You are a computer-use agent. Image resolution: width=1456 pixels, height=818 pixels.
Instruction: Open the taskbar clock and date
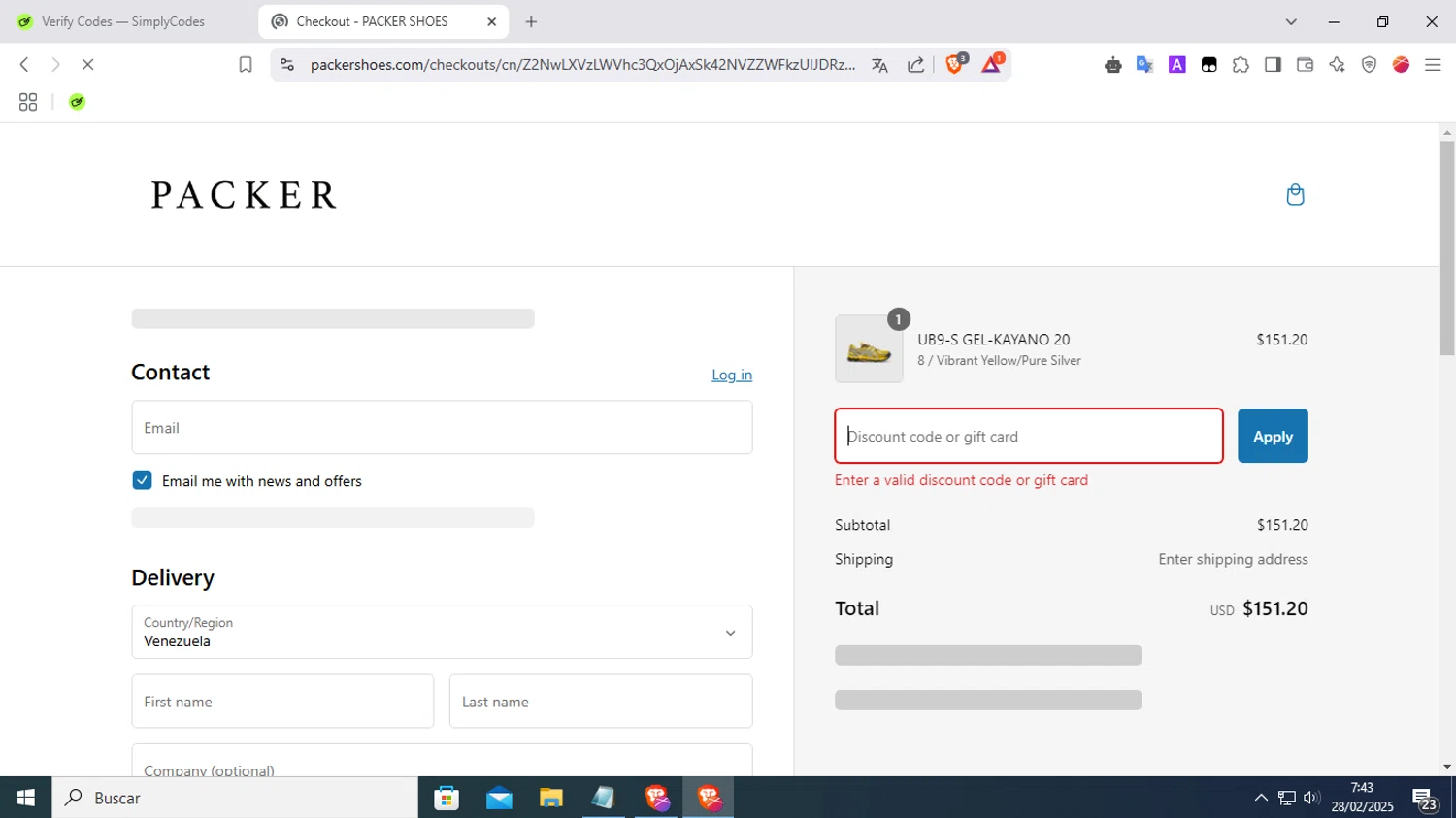coord(1362,798)
